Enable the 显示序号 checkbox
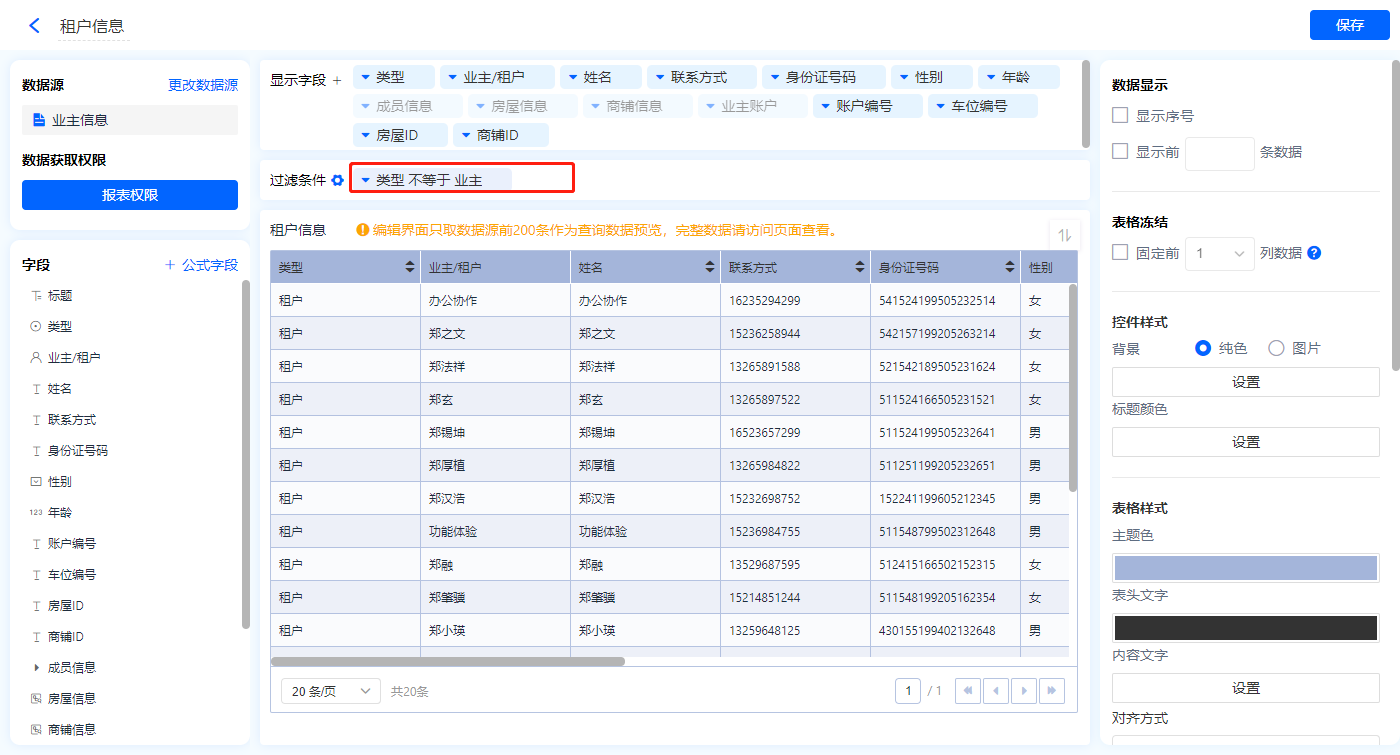The width and height of the screenshot is (1400, 755). coord(1121,116)
